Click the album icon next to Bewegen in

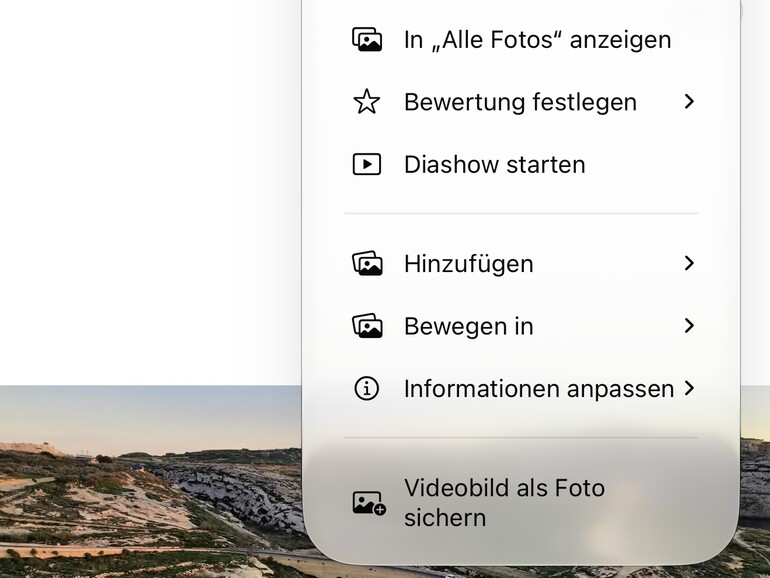(367, 326)
